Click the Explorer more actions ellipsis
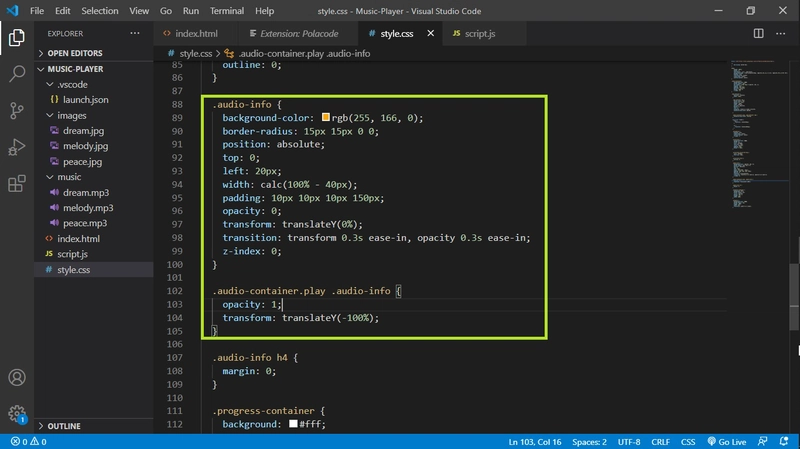 [x=135, y=33]
